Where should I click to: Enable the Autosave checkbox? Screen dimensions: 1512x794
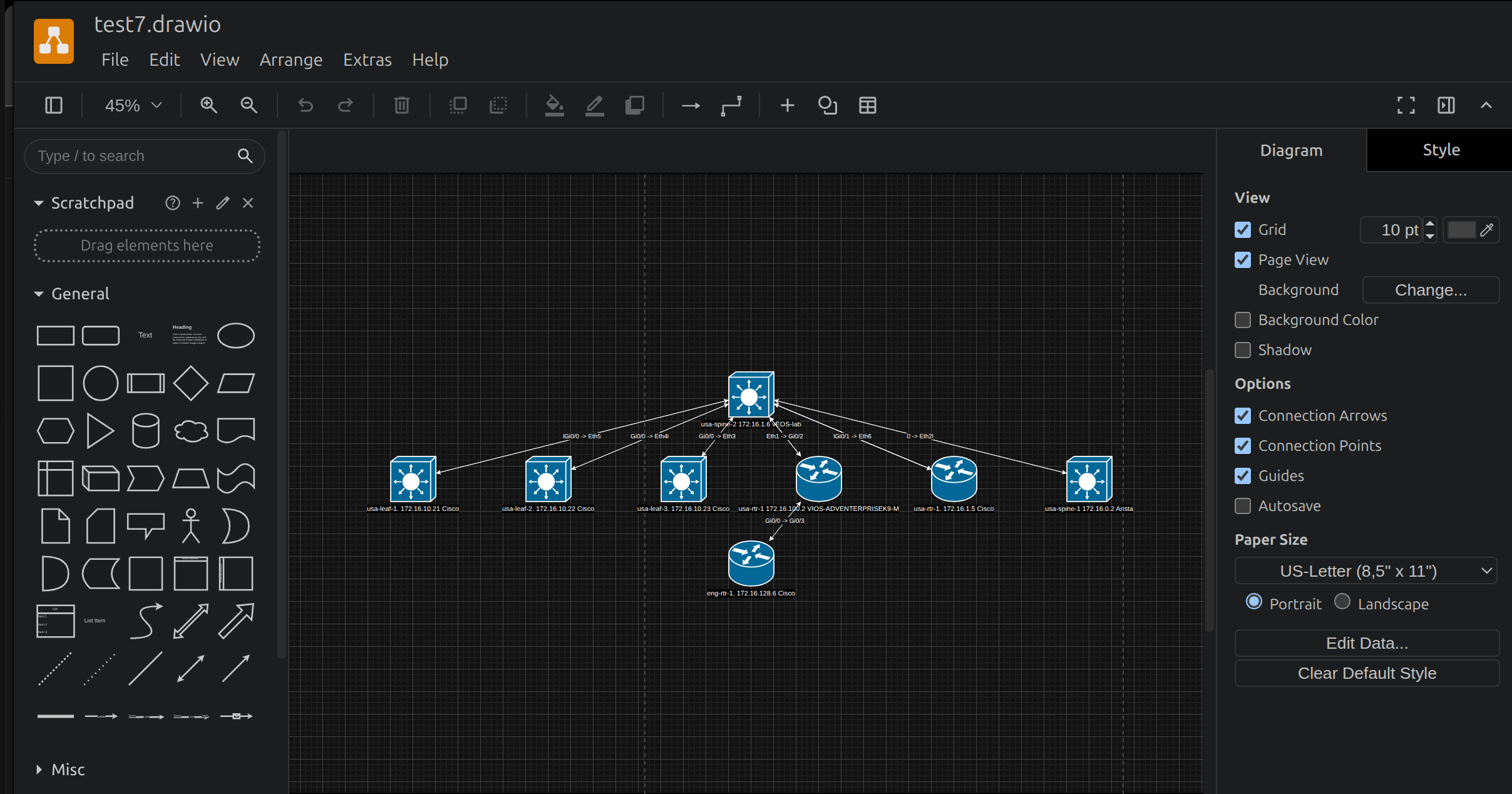point(1243,506)
